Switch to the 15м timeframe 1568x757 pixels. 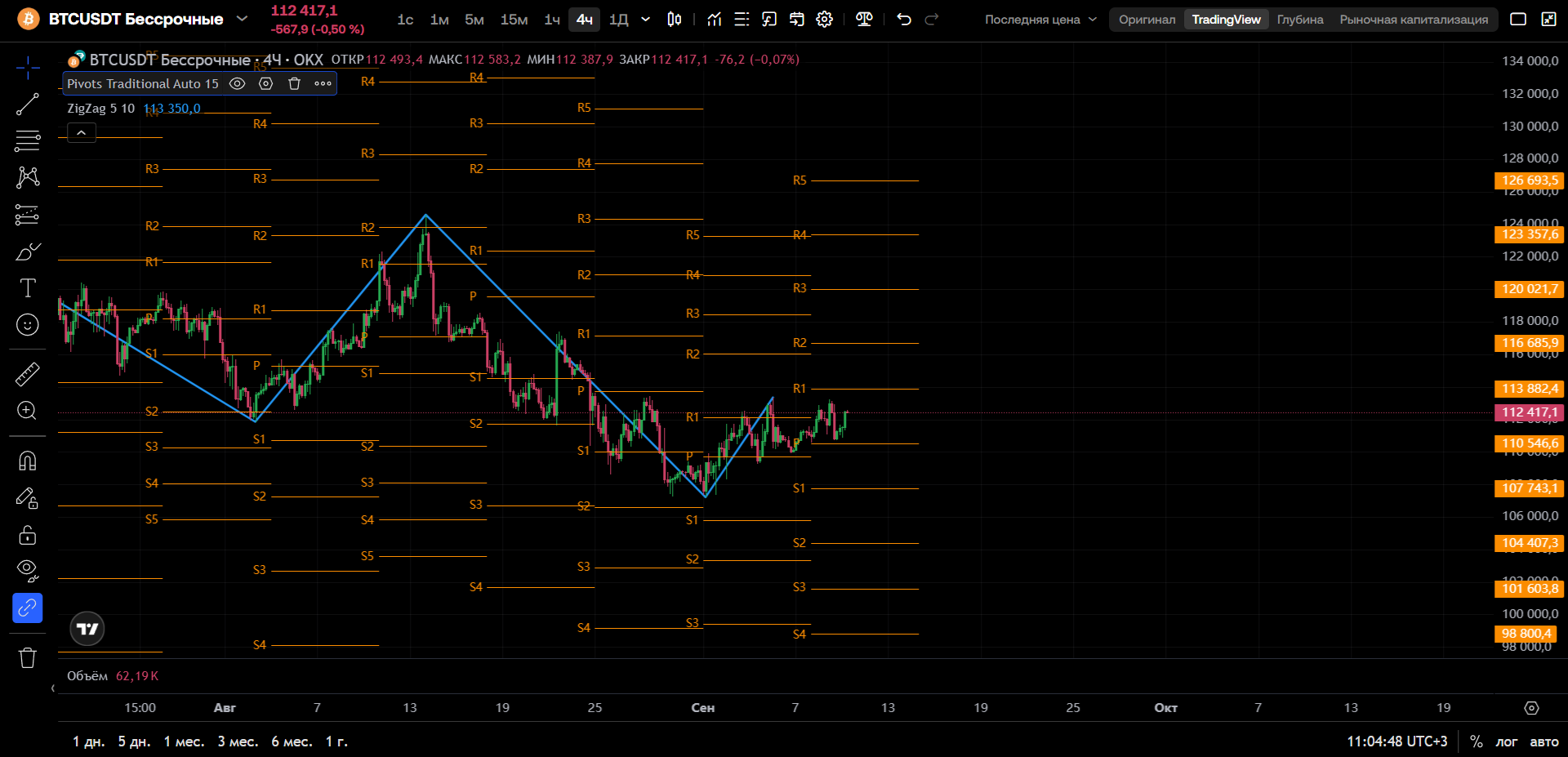coord(514,20)
